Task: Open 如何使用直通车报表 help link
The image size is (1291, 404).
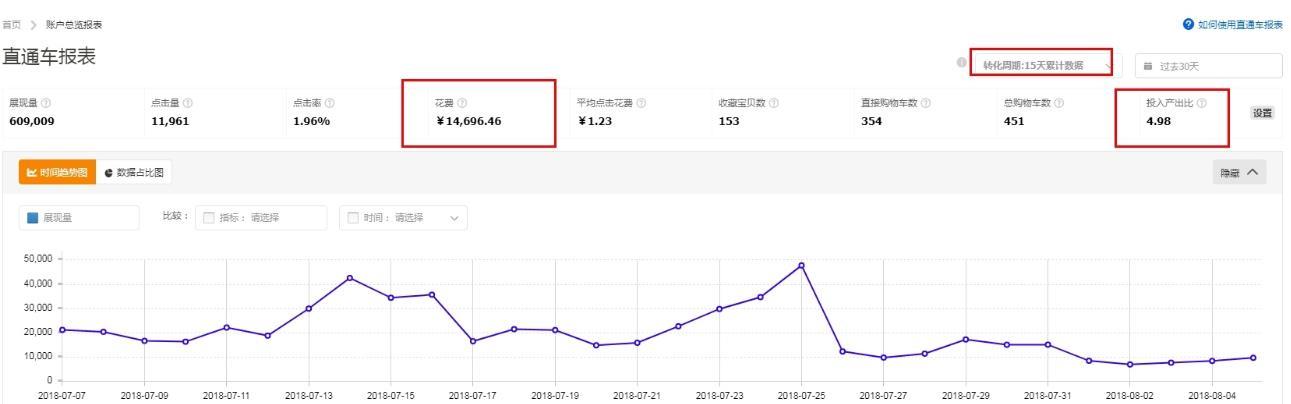Action: tap(1240, 24)
